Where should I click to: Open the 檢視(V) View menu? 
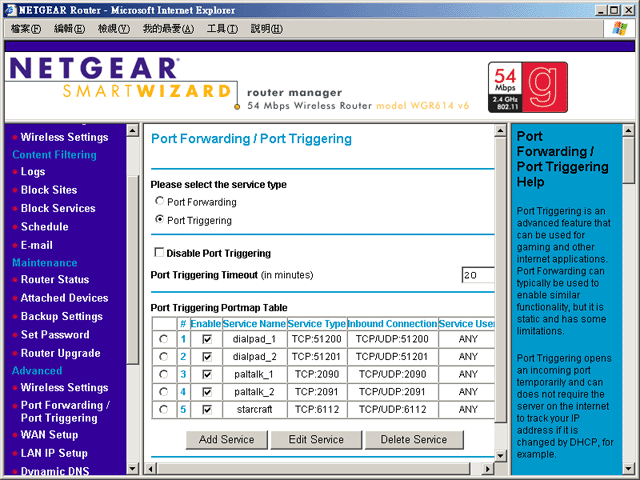(x=114, y=29)
